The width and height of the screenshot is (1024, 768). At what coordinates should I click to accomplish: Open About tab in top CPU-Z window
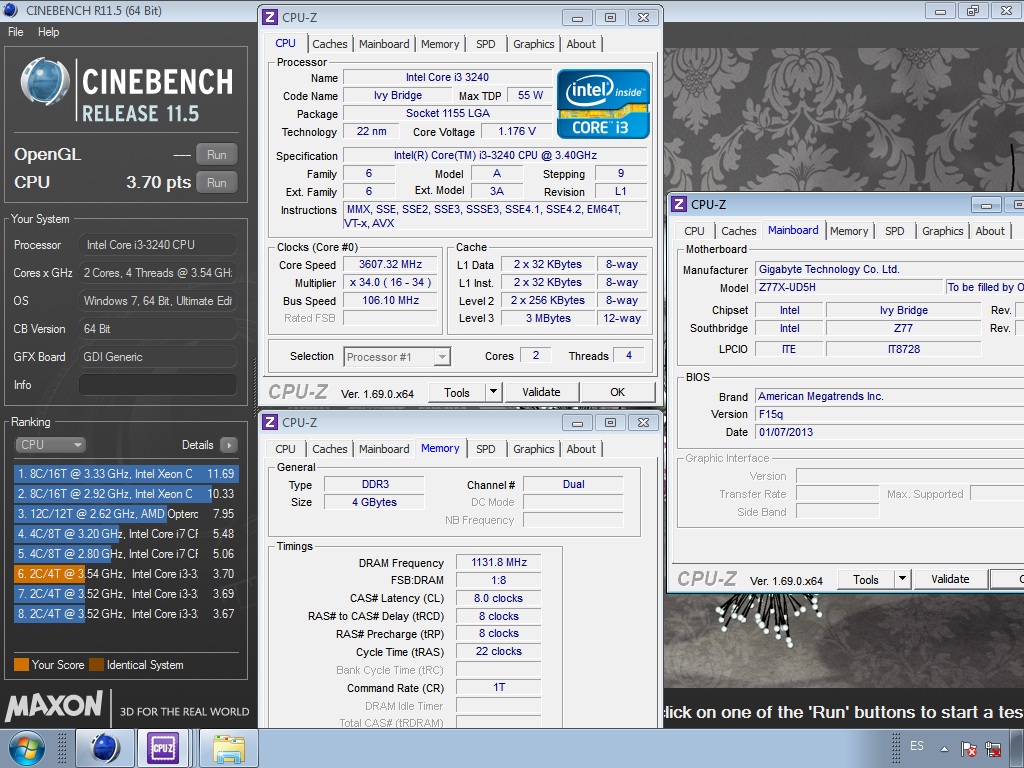tap(581, 44)
